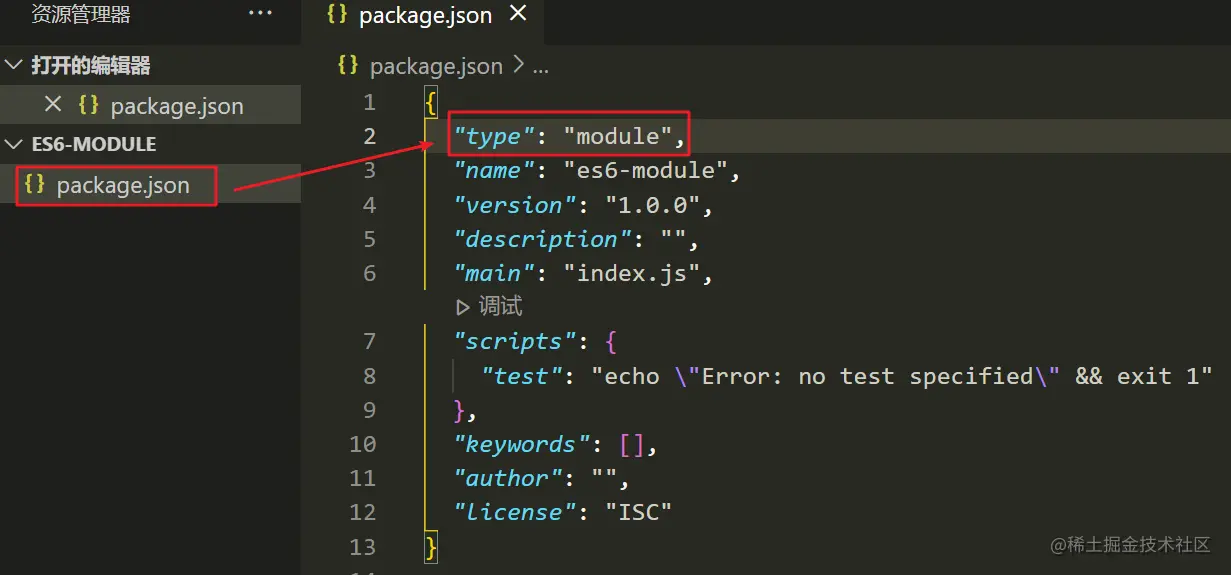Viewport: 1231px width, 575px height.
Task: Click the "version" key
Action: 515,205
